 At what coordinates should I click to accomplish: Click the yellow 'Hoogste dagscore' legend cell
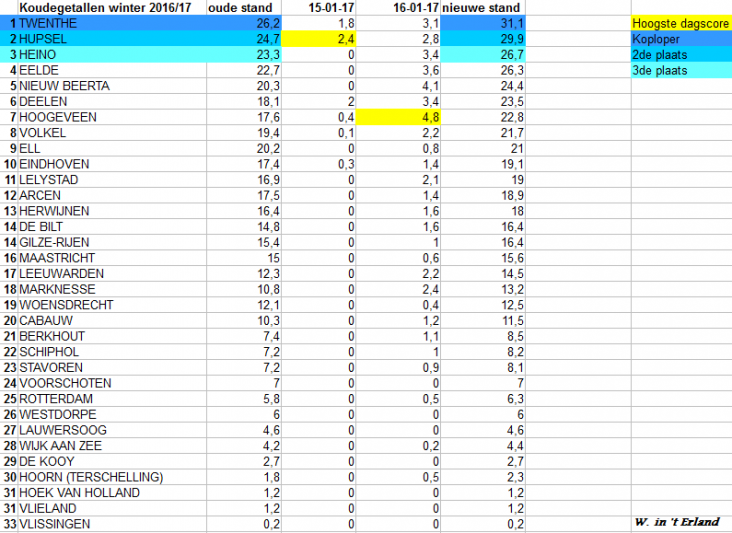coord(681,23)
